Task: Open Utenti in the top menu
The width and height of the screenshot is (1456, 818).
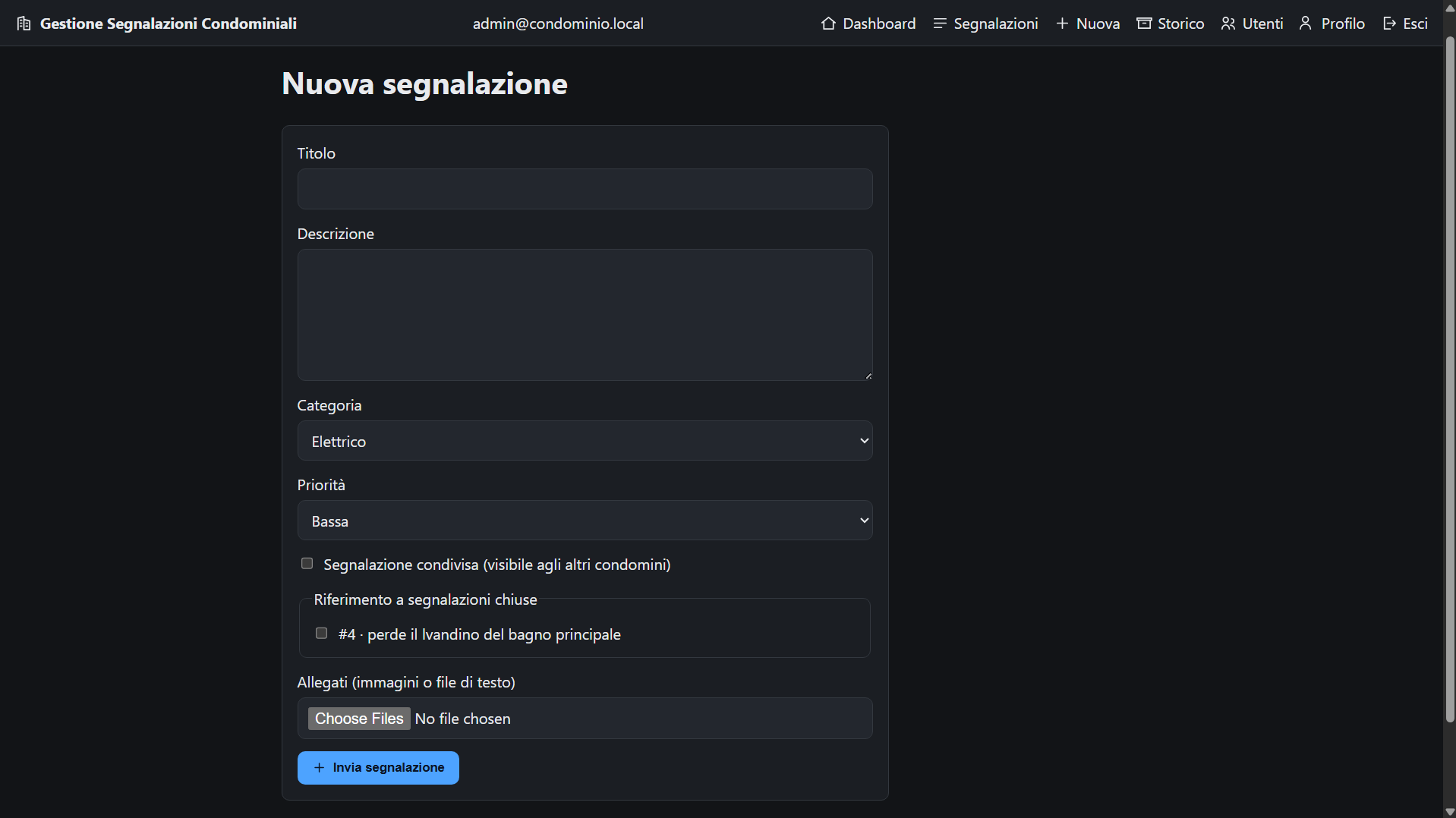Action: click(1252, 24)
